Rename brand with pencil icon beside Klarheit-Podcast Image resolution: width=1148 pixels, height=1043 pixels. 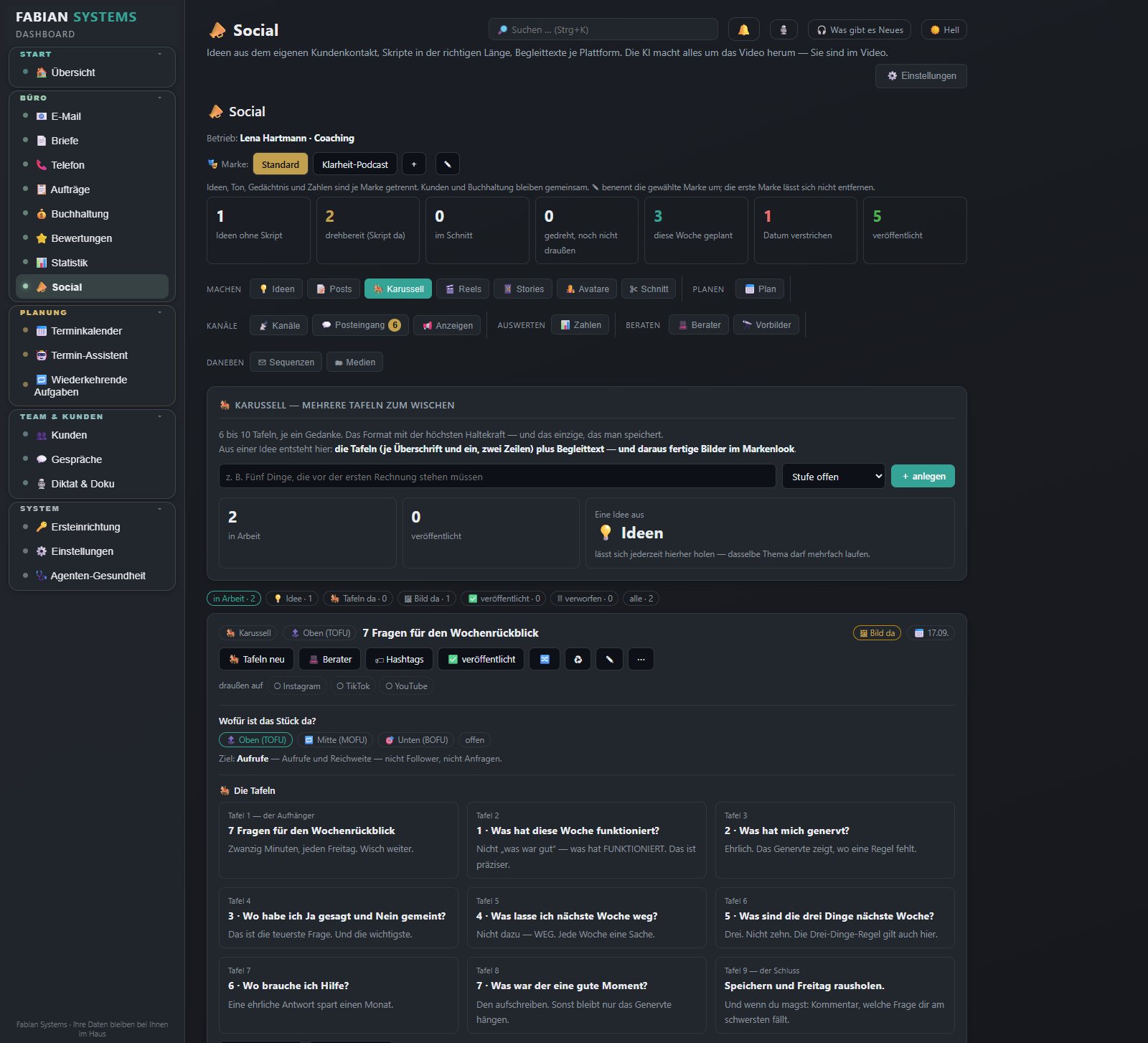tap(447, 164)
